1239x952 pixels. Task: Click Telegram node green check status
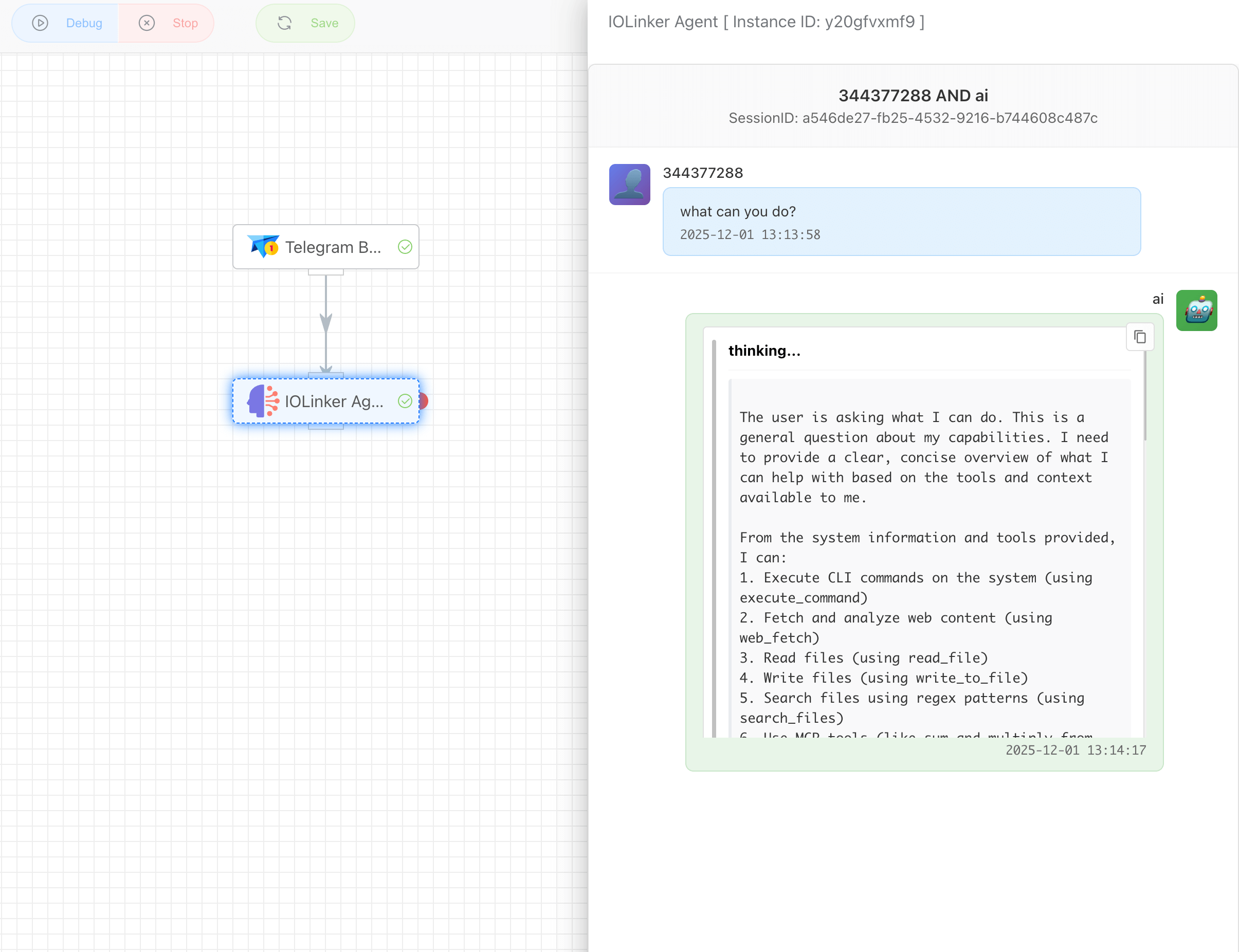405,247
